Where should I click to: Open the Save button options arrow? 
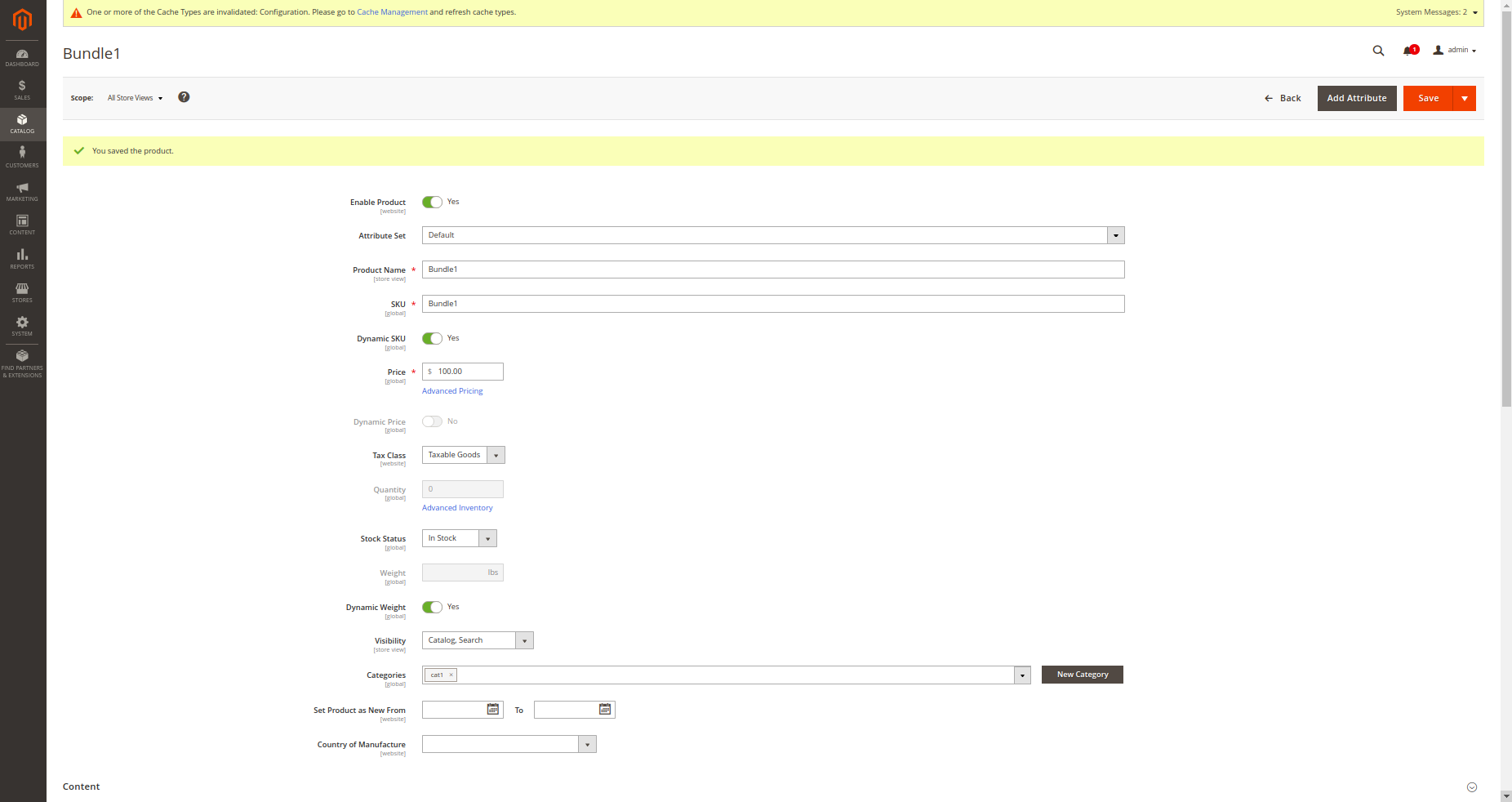[1465, 98]
